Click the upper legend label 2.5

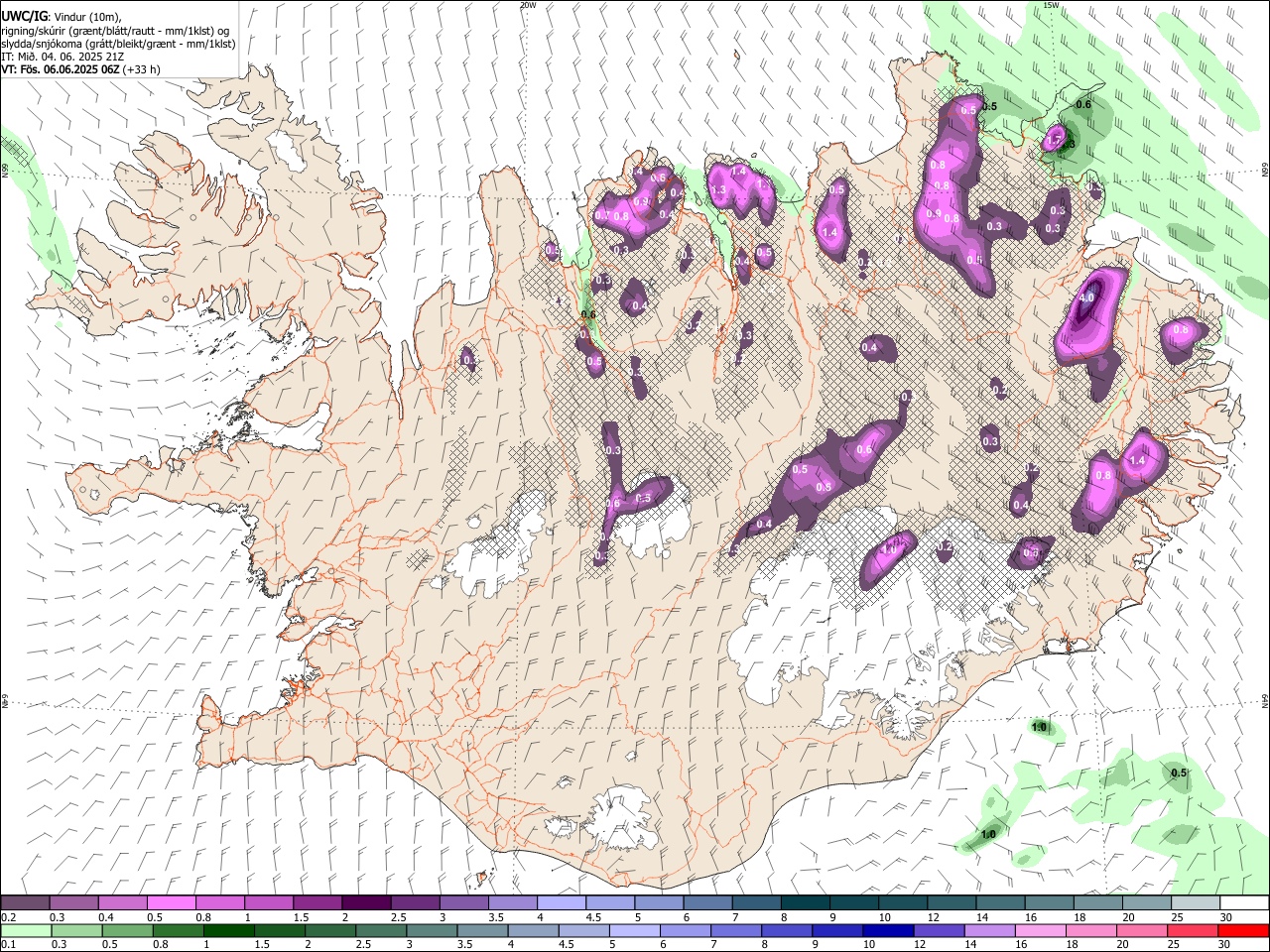(x=398, y=917)
